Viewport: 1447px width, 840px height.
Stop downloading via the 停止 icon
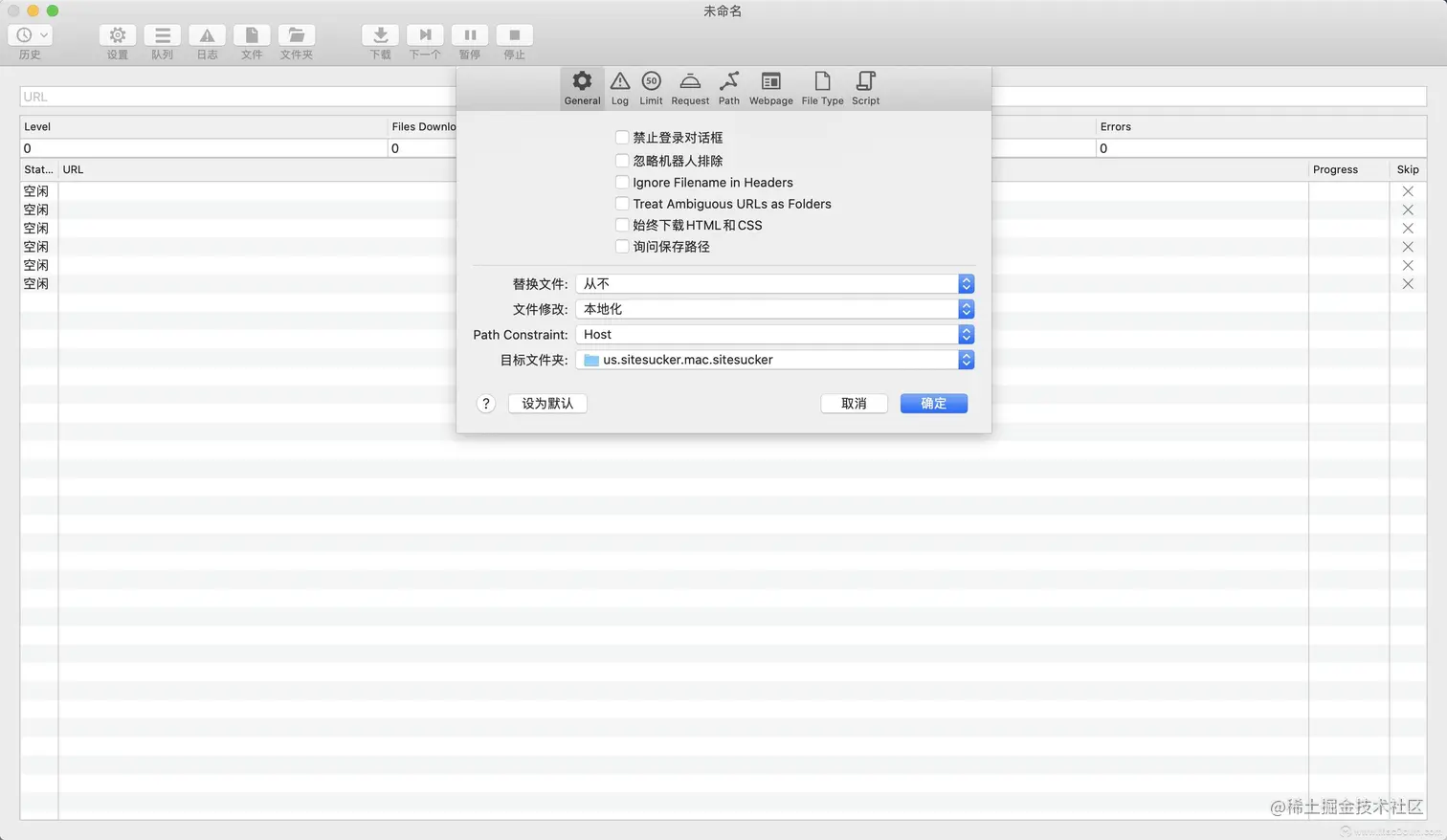(515, 38)
